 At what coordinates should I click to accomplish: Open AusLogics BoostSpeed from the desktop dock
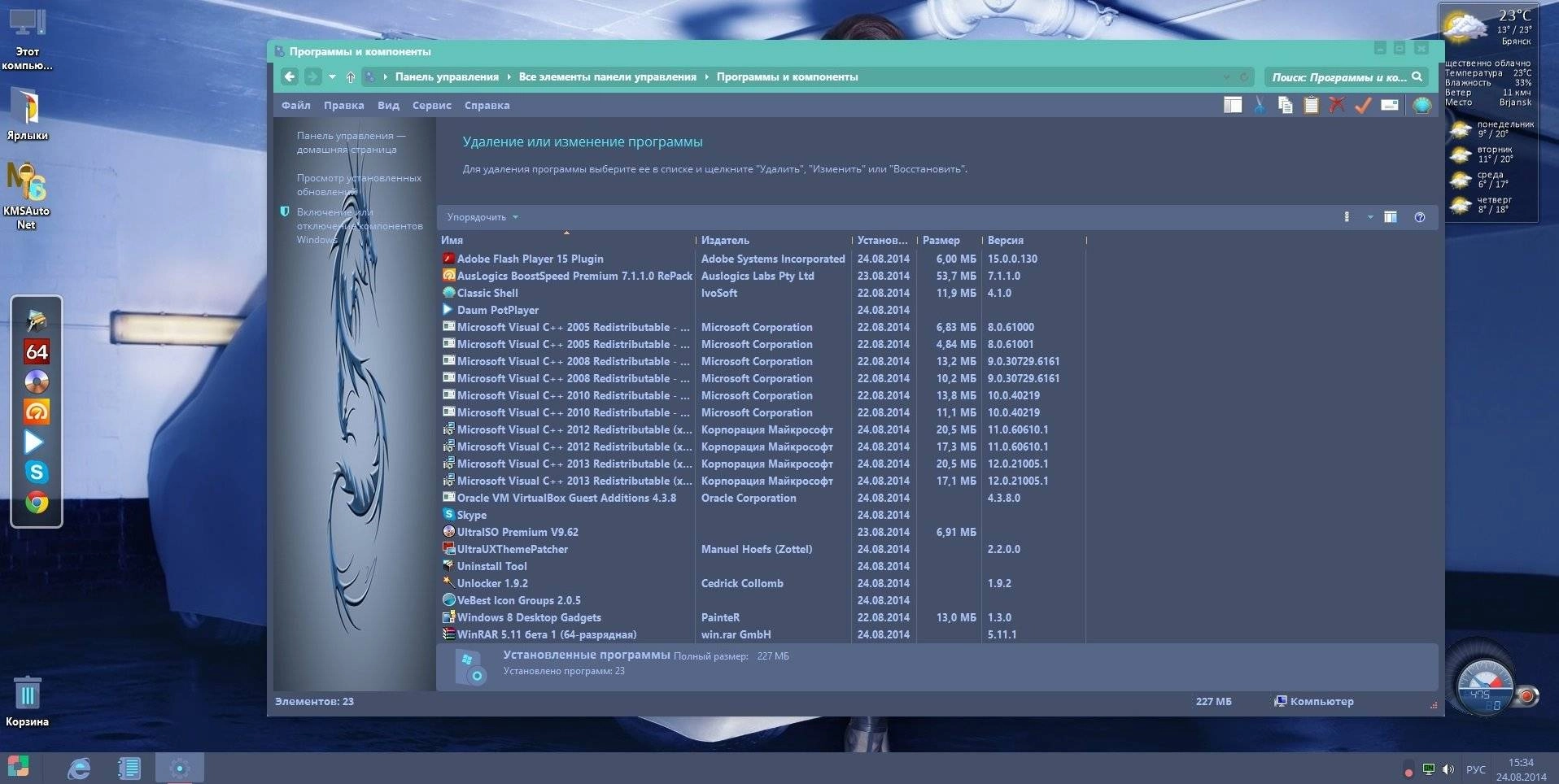[37, 412]
